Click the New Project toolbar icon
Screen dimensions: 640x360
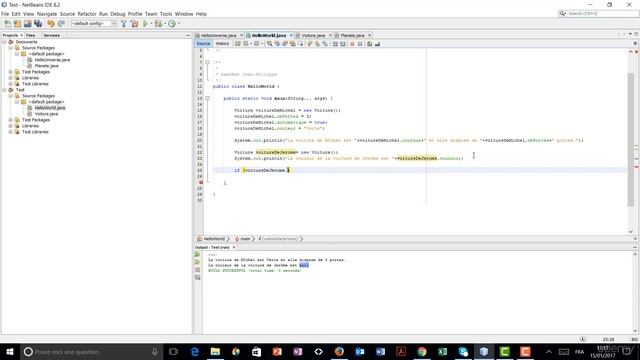click(x=17, y=24)
